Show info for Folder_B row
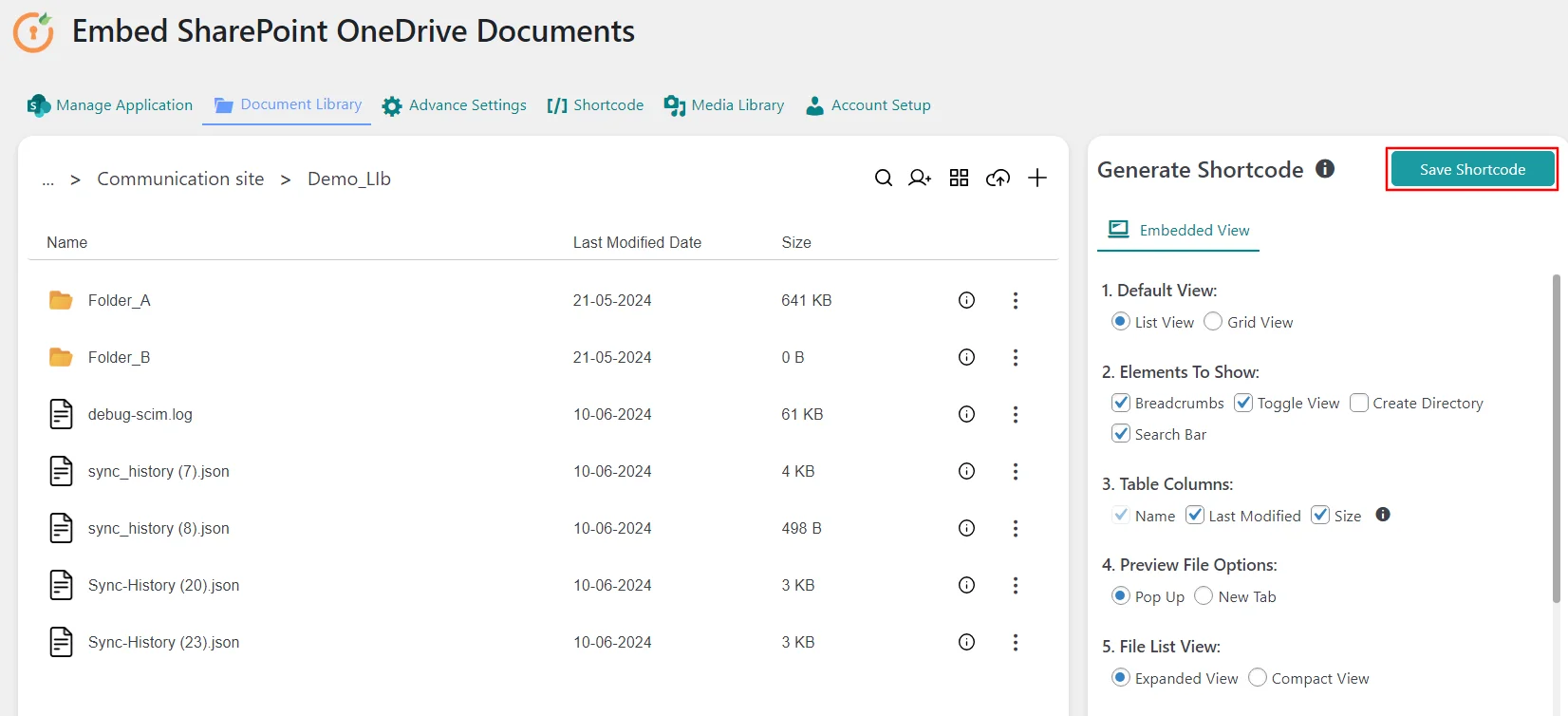The height and width of the screenshot is (716, 1568). (x=967, y=357)
